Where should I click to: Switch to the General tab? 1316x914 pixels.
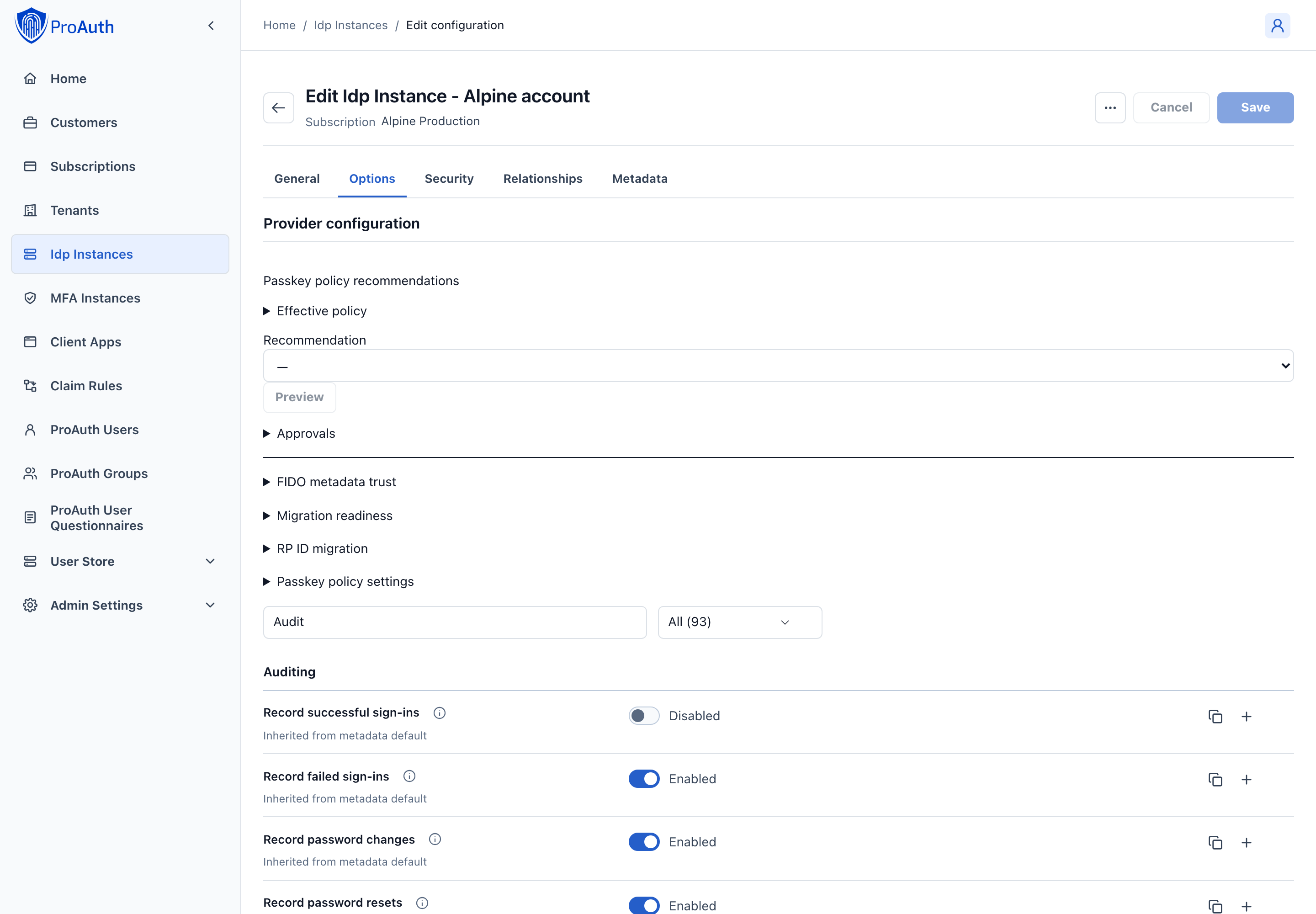click(297, 179)
